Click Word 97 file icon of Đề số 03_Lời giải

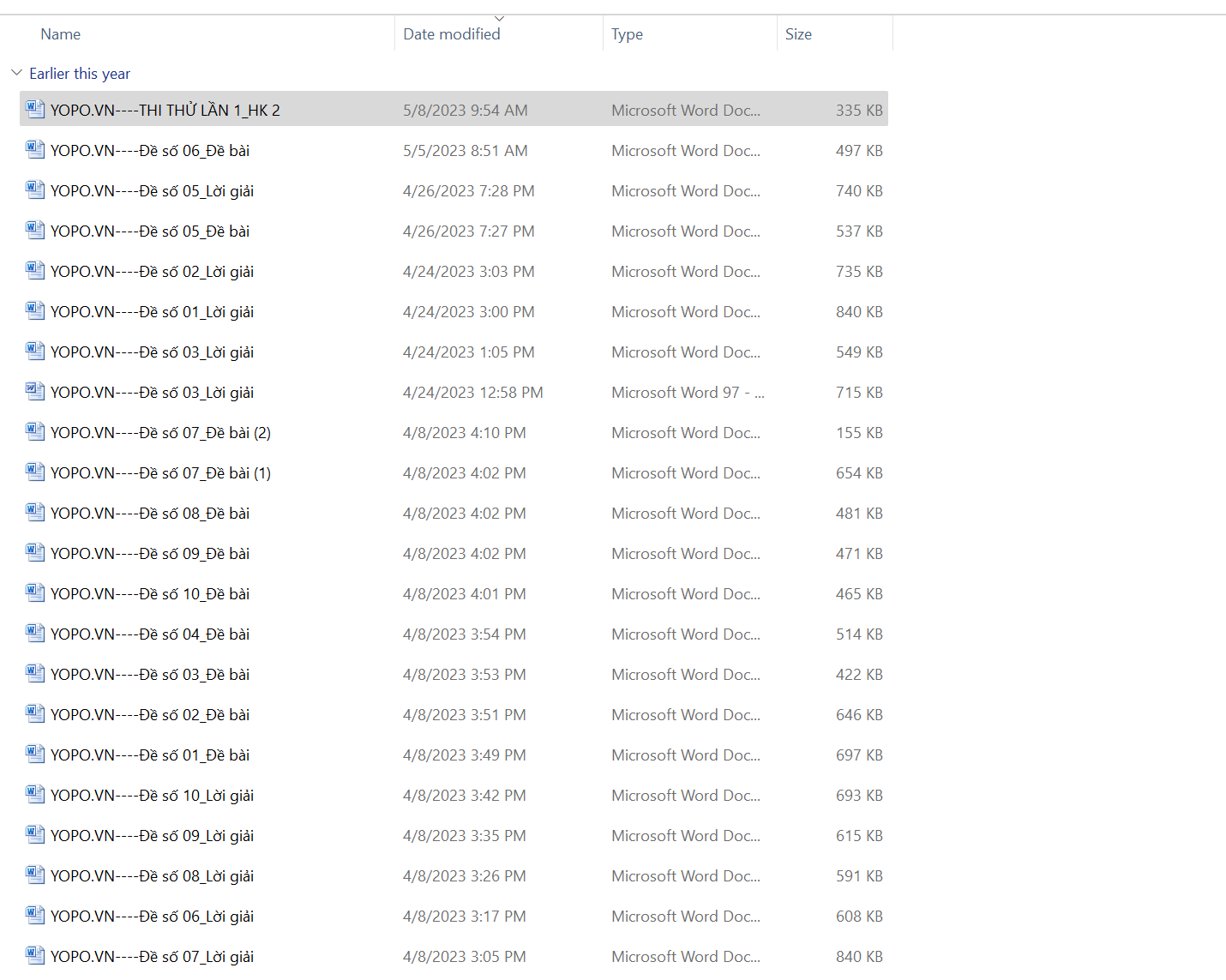[35, 391]
